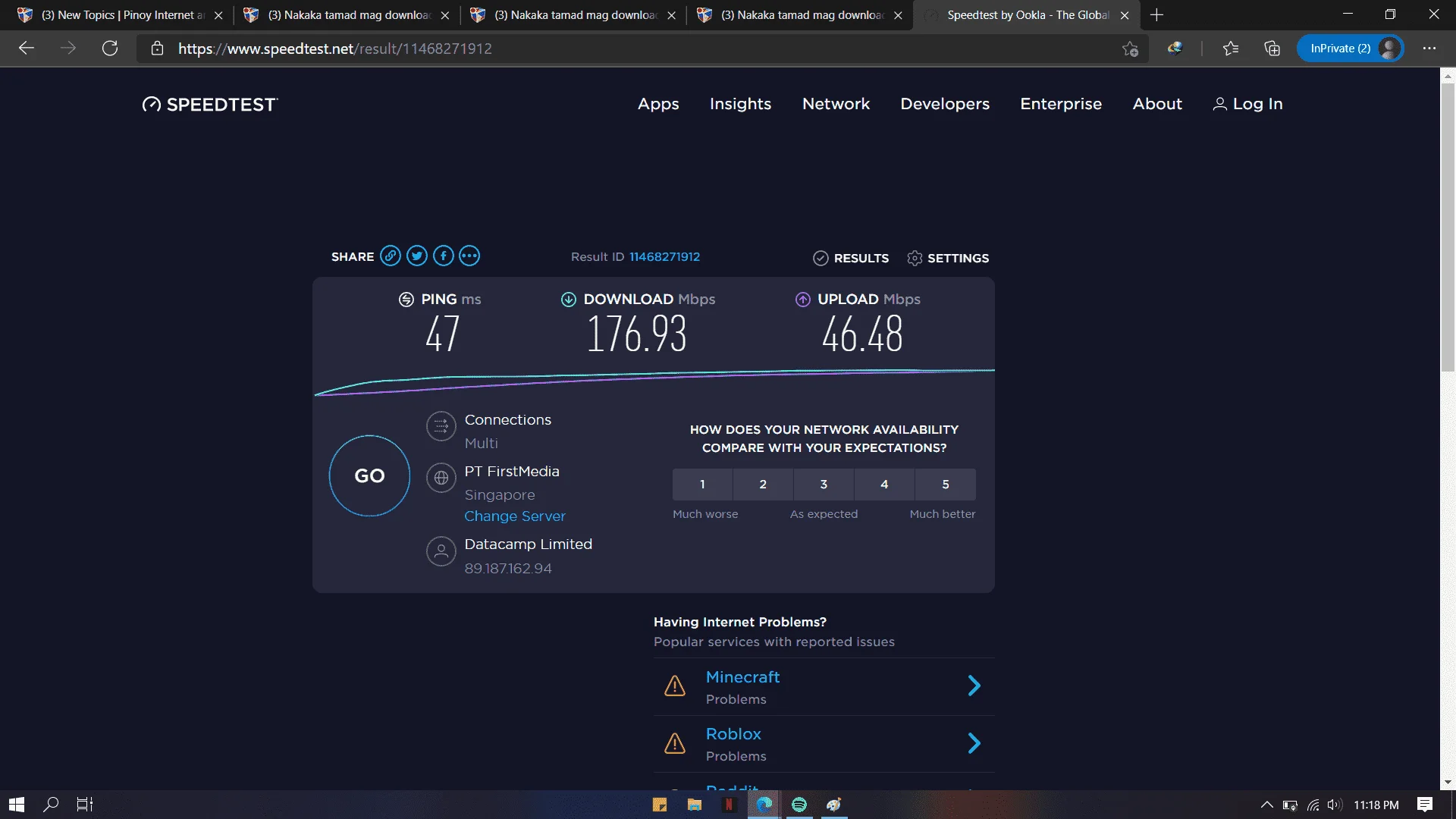The width and height of the screenshot is (1456, 819).
Task: Refresh the Speedtest page
Action: 110,49
